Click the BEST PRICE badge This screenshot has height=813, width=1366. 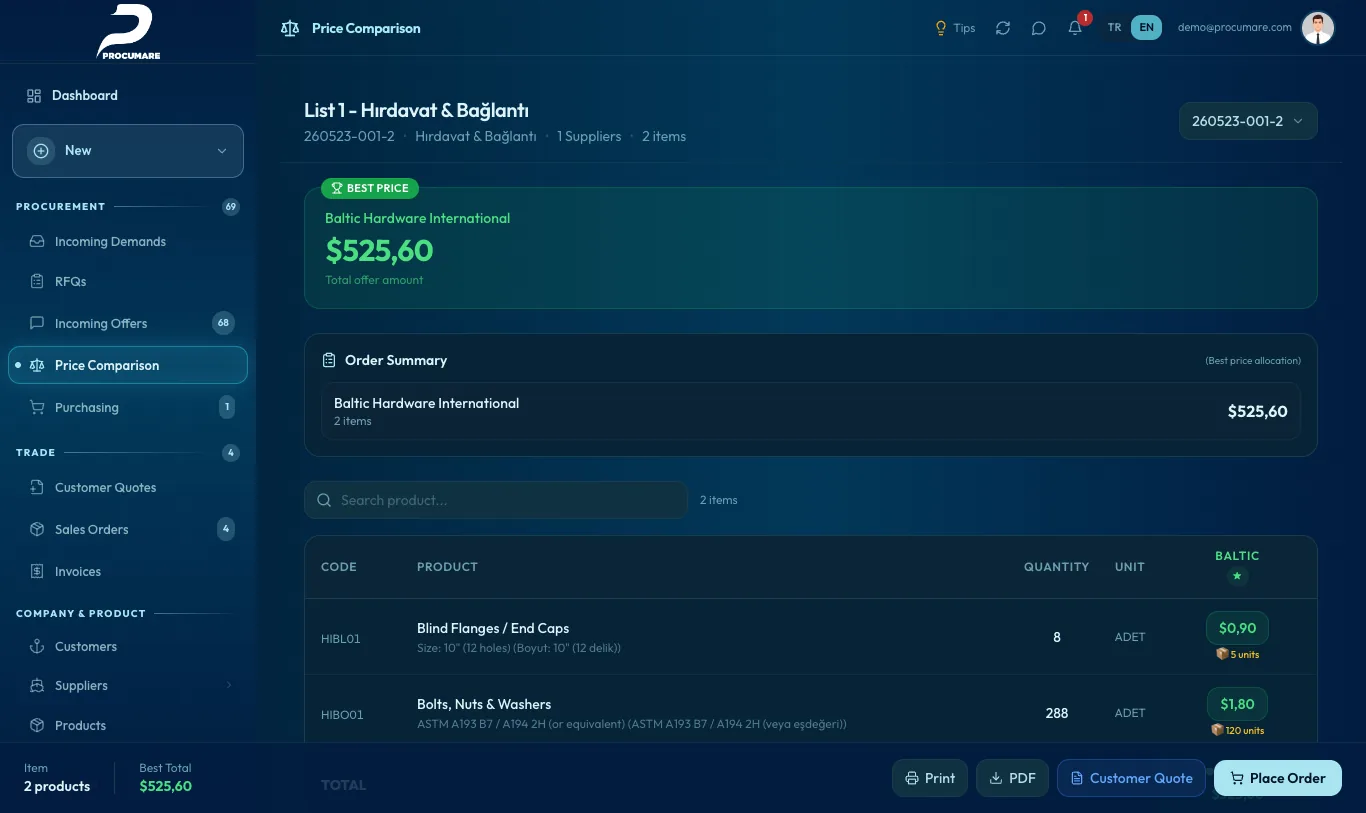point(370,188)
